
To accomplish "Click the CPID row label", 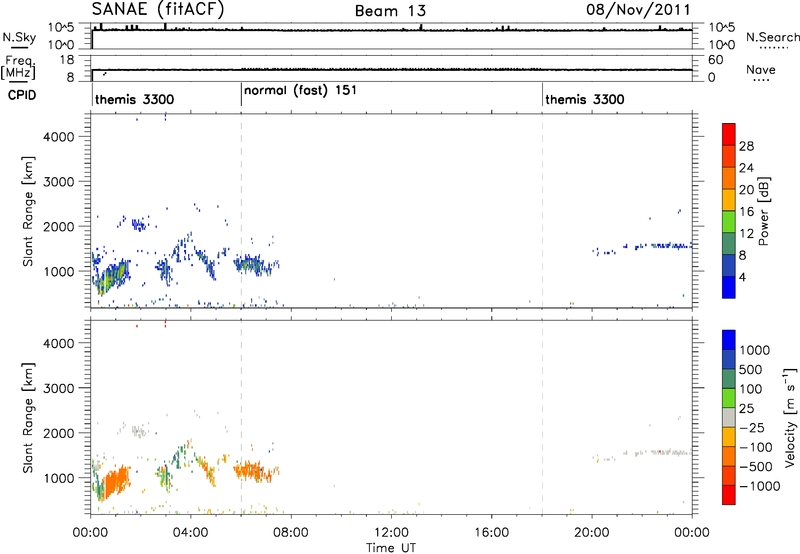I will 22,95.
